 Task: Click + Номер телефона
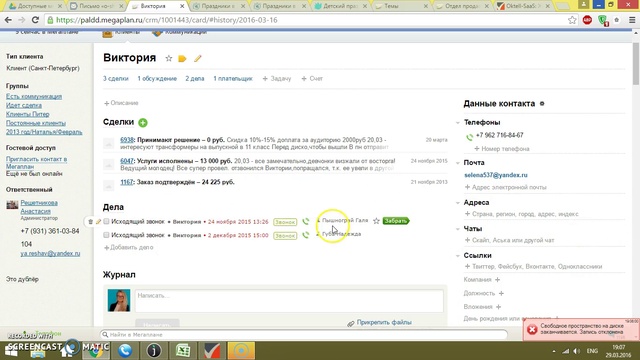pyautogui.click(x=502, y=149)
